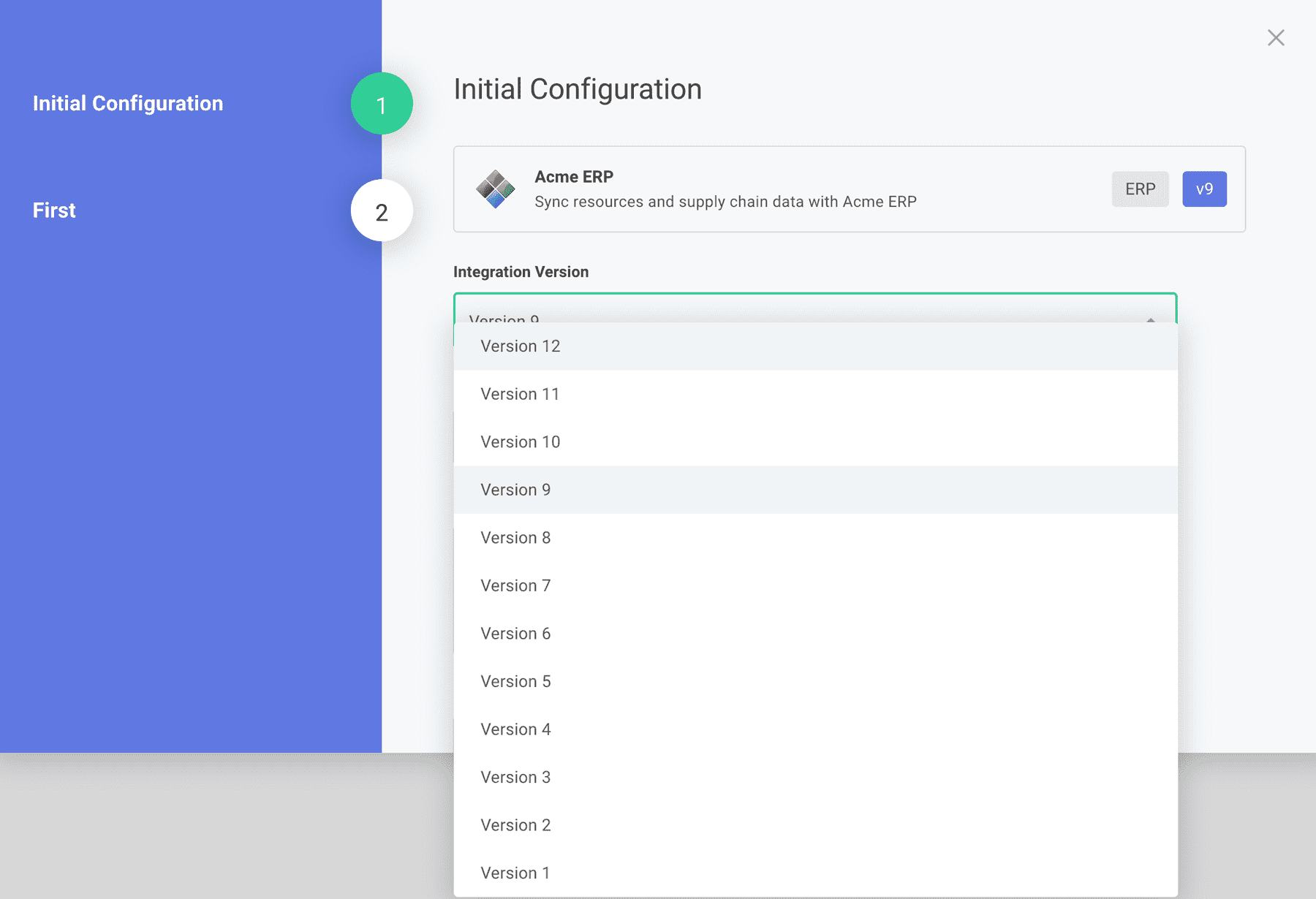The image size is (1316, 899).
Task: Choose Version 2 option
Action: pos(815,825)
